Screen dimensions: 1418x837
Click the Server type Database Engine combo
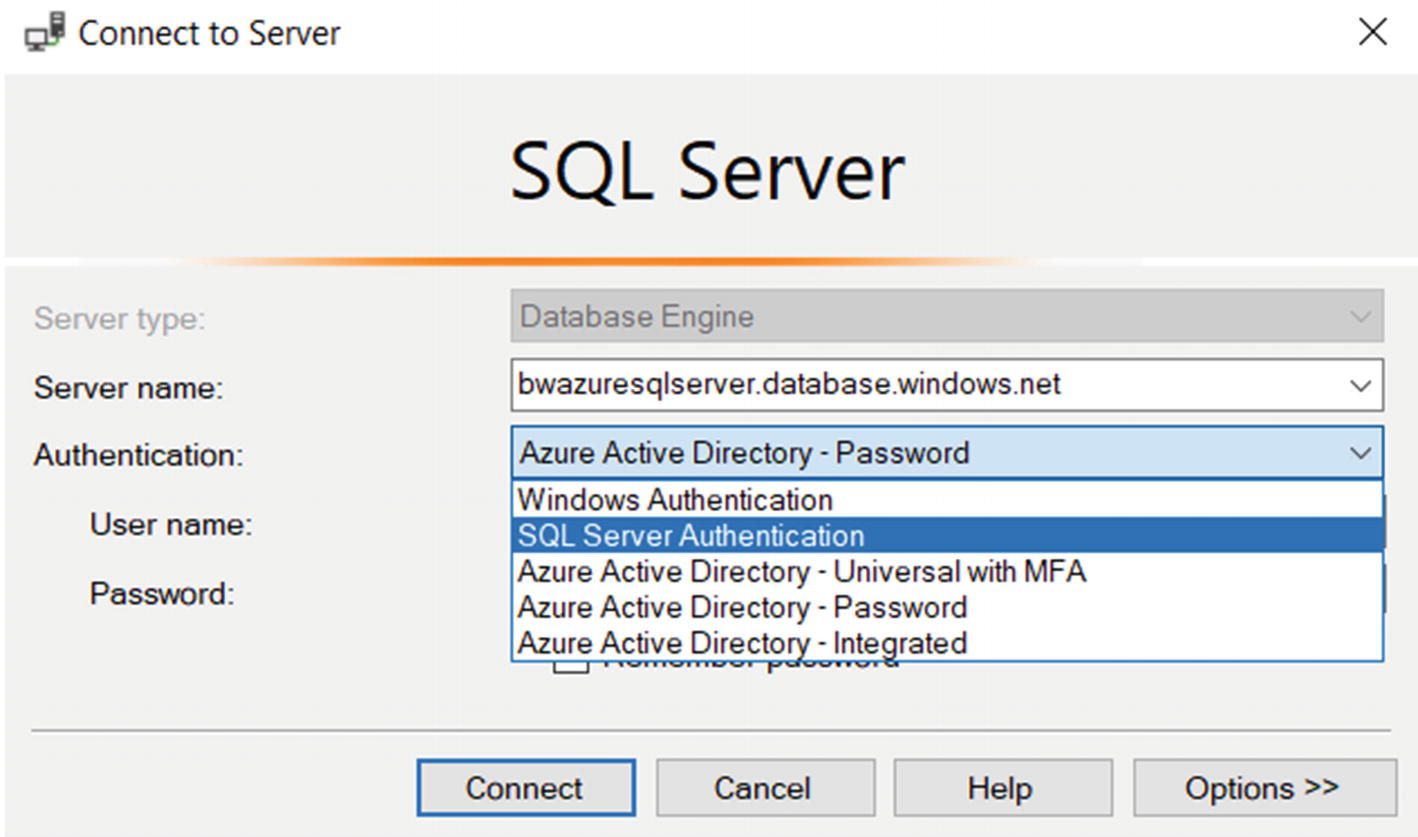(947, 317)
